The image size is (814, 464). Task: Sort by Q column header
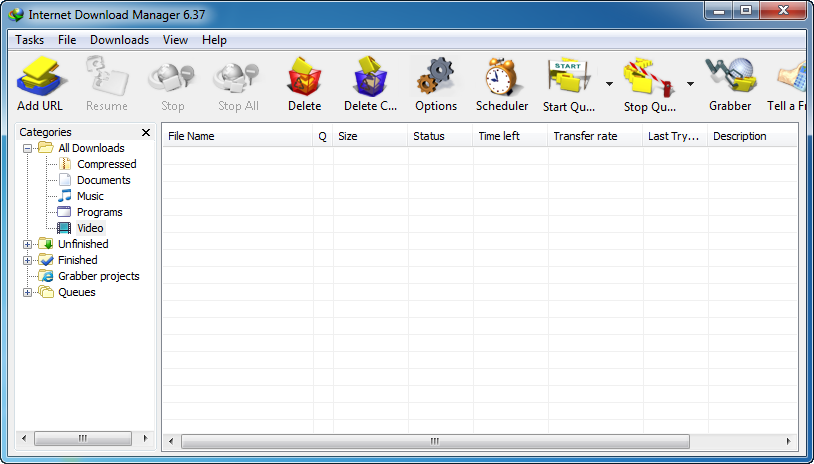click(322, 137)
